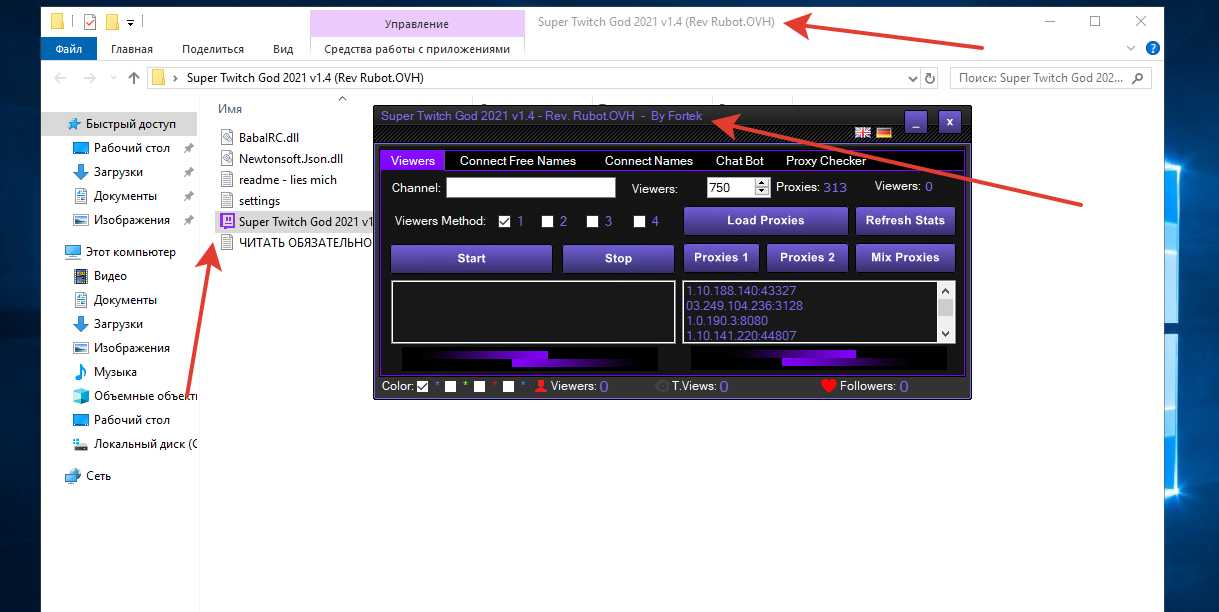Open Сеть in the Explorer sidebar
1219x612 pixels.
(98, 476)
